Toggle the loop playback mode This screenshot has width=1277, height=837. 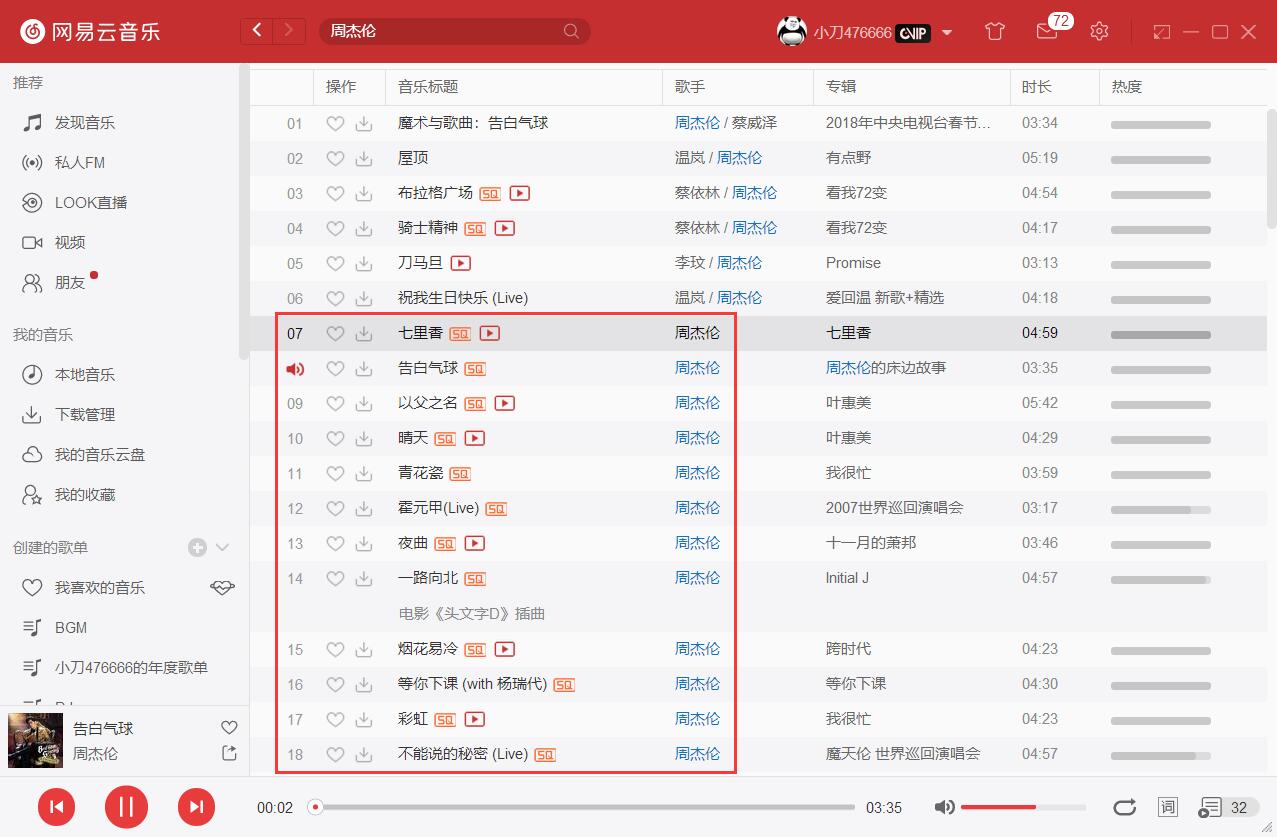[x=1124, y=807]
